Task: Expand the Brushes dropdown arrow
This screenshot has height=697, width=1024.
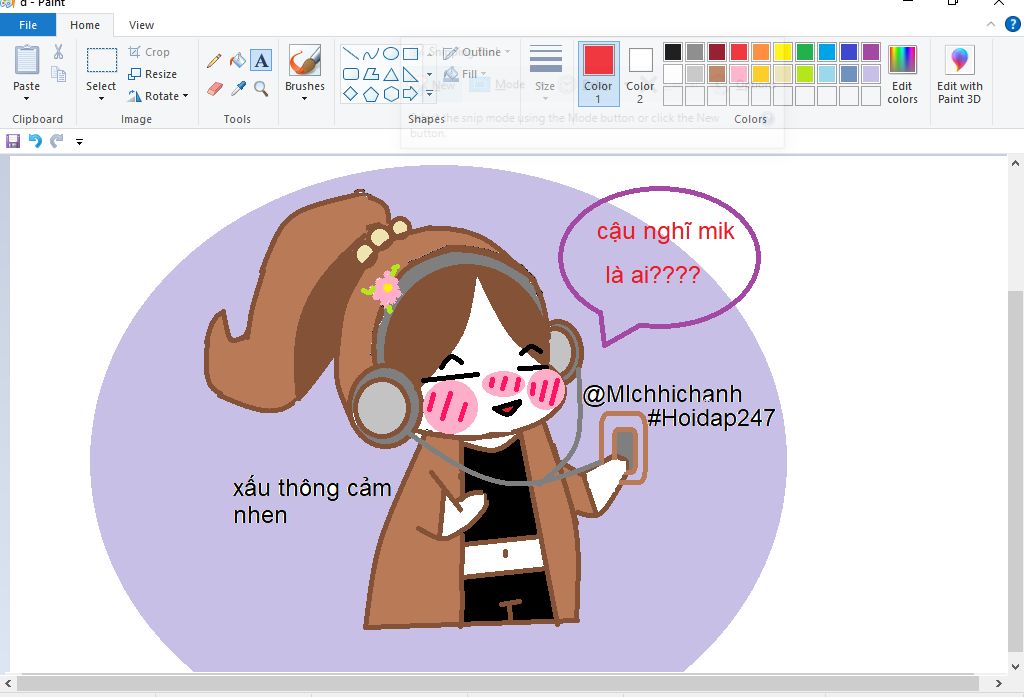Action: coord(304,99)
